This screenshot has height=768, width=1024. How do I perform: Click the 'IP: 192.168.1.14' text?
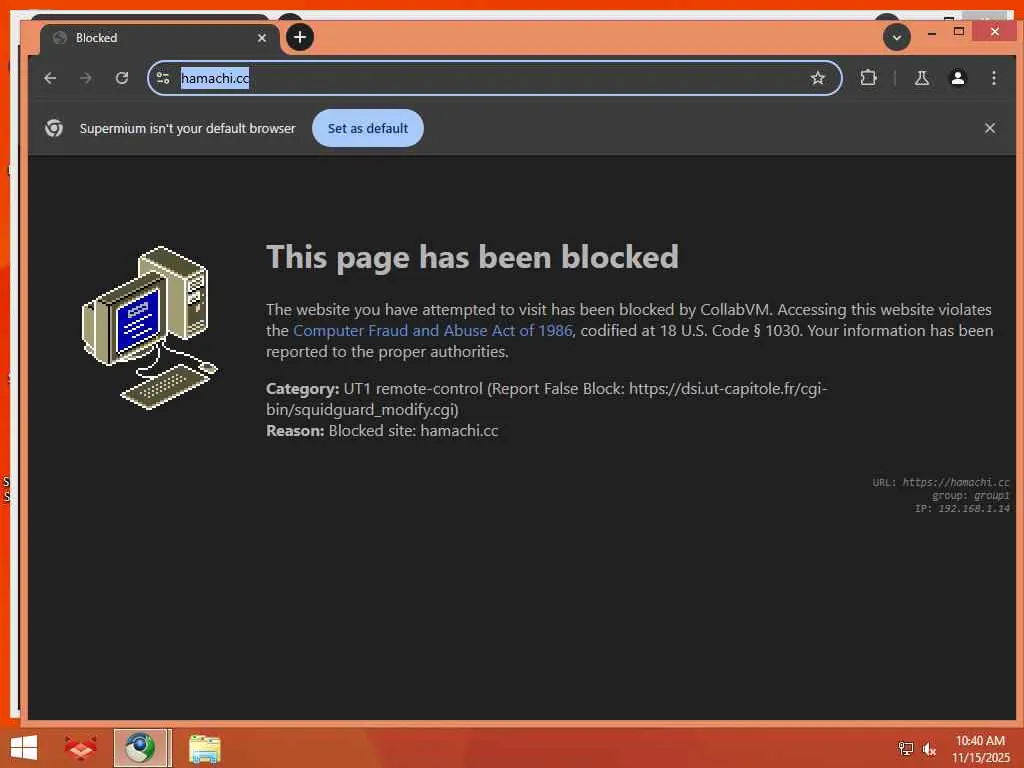(962, 508)
